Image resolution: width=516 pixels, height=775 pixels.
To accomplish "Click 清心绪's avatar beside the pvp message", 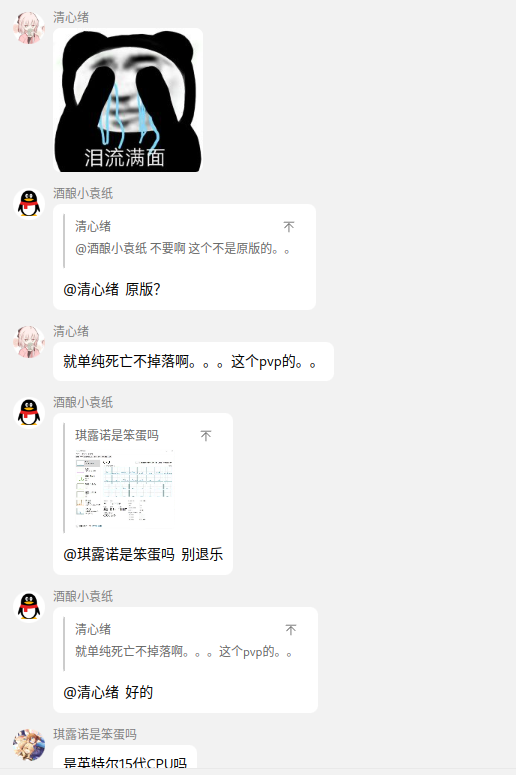I will [x=29, y=342].
